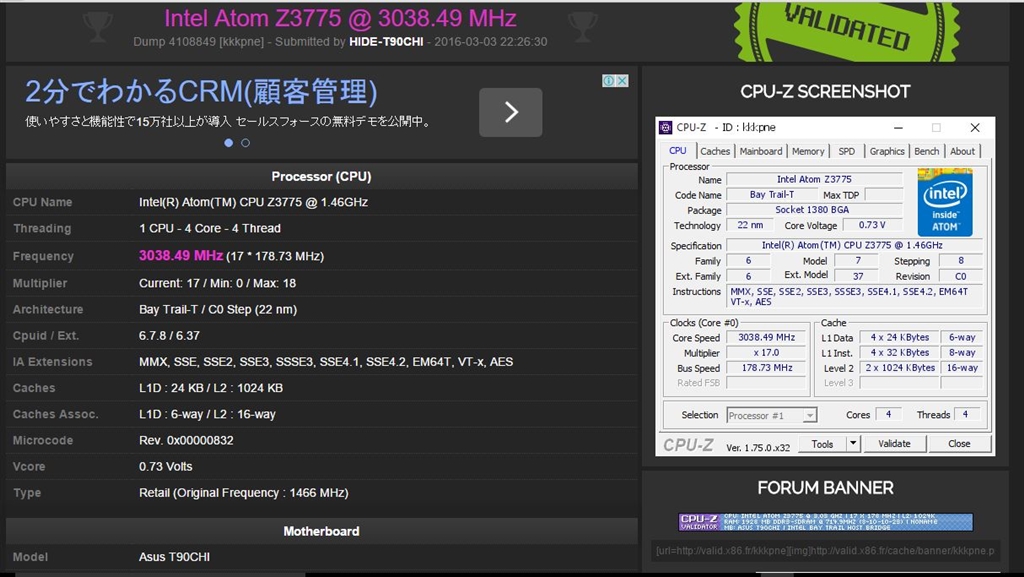Click the L1 Data 4 x 24 KBytes field
Viewport: 1024px width, 577px height.
pos(899,337)
